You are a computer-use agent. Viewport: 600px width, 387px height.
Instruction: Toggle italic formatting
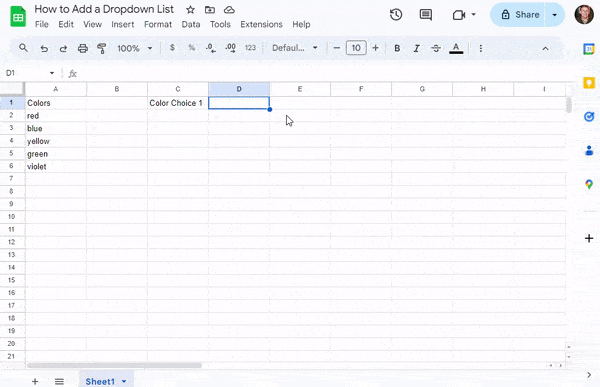point(416,48)
